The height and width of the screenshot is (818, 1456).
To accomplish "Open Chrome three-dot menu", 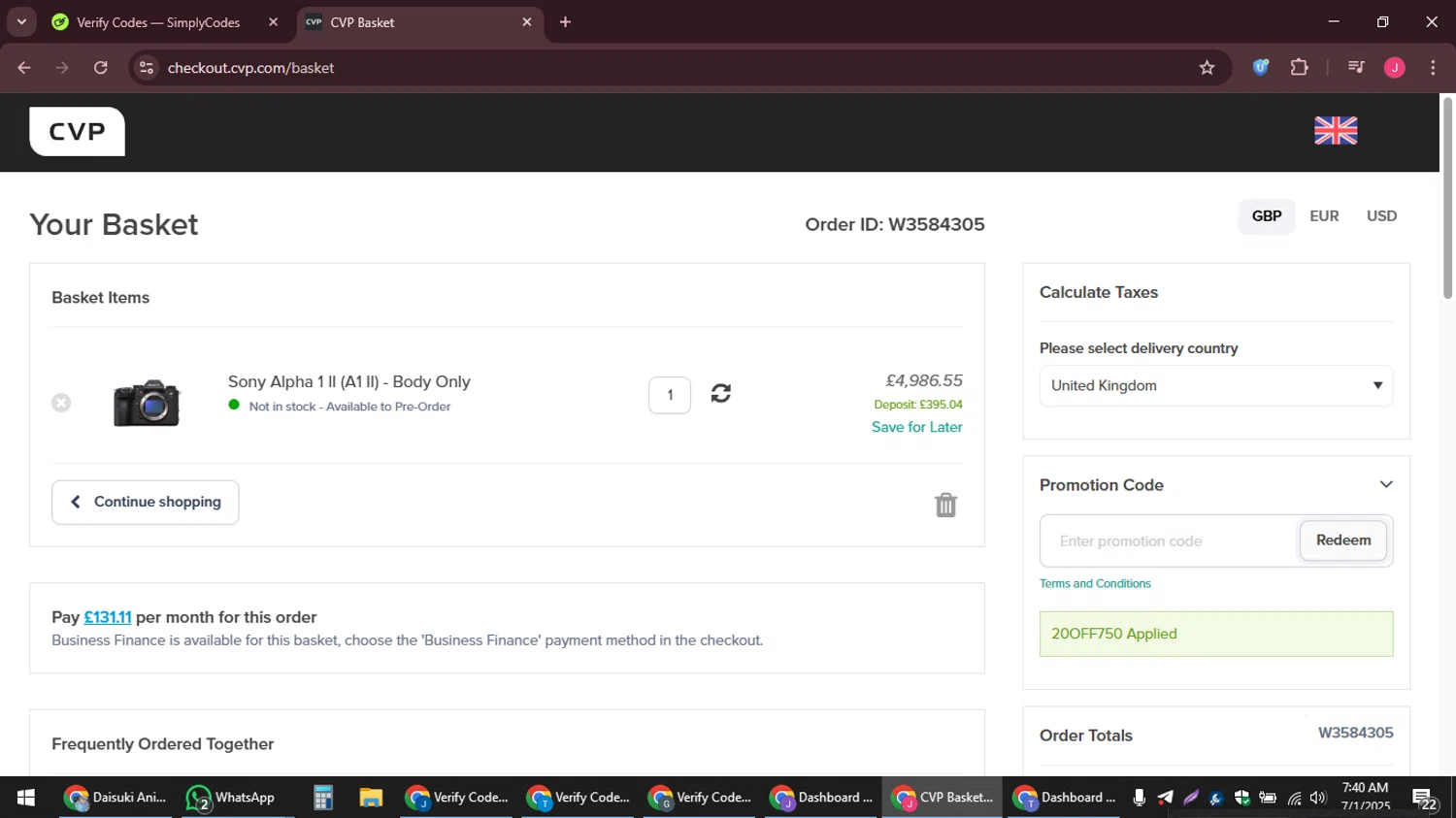I will coord(1433,68).
